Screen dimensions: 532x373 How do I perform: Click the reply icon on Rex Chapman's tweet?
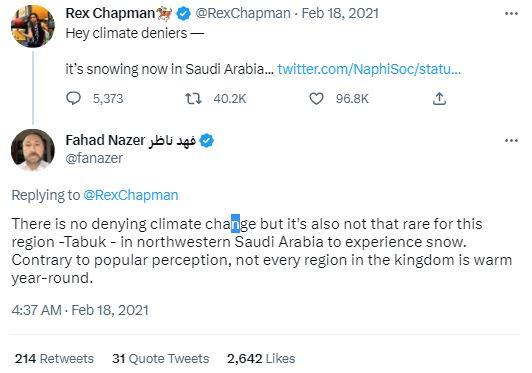[73, 98]
